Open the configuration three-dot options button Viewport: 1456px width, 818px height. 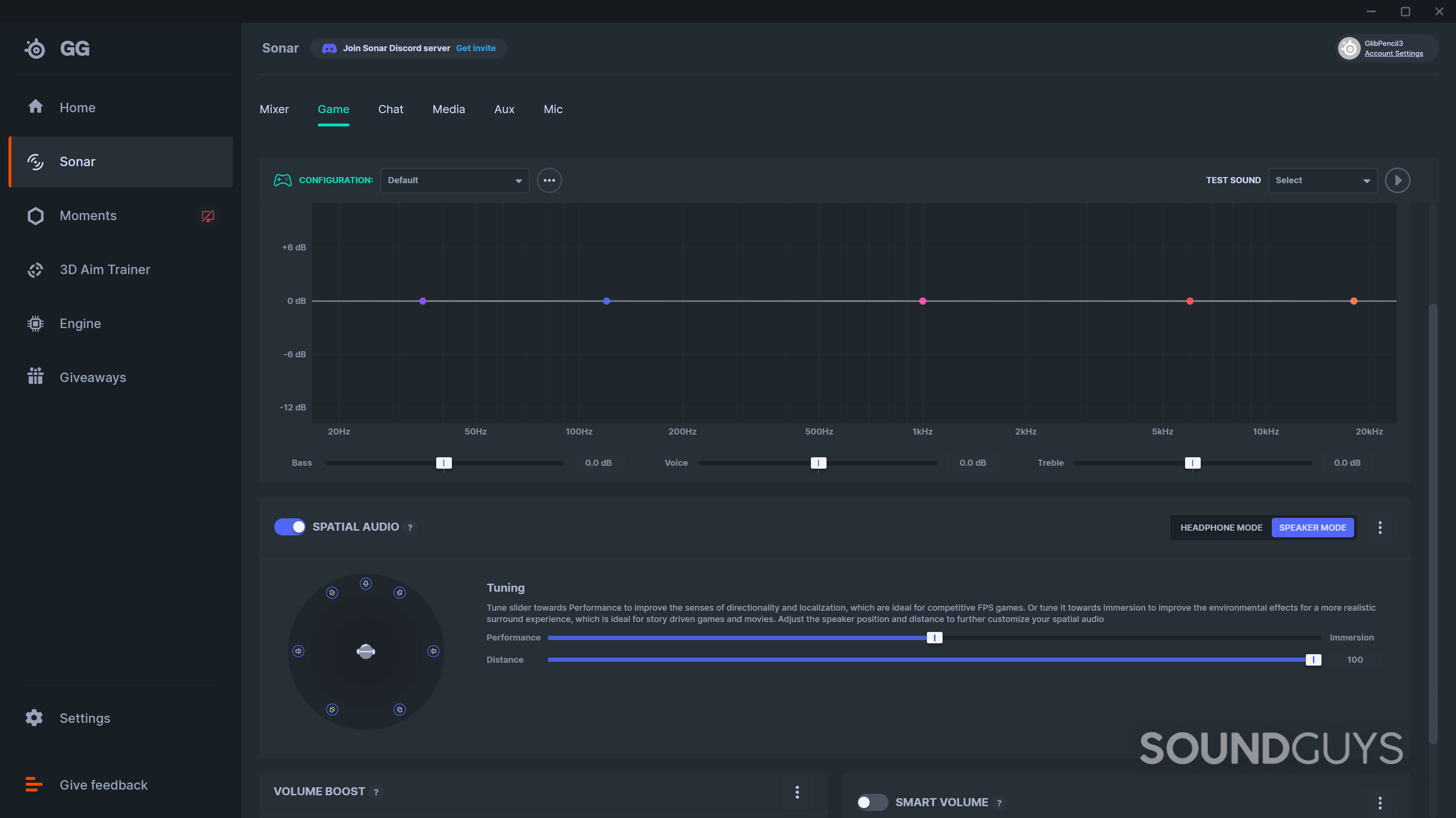pos(549,181)
